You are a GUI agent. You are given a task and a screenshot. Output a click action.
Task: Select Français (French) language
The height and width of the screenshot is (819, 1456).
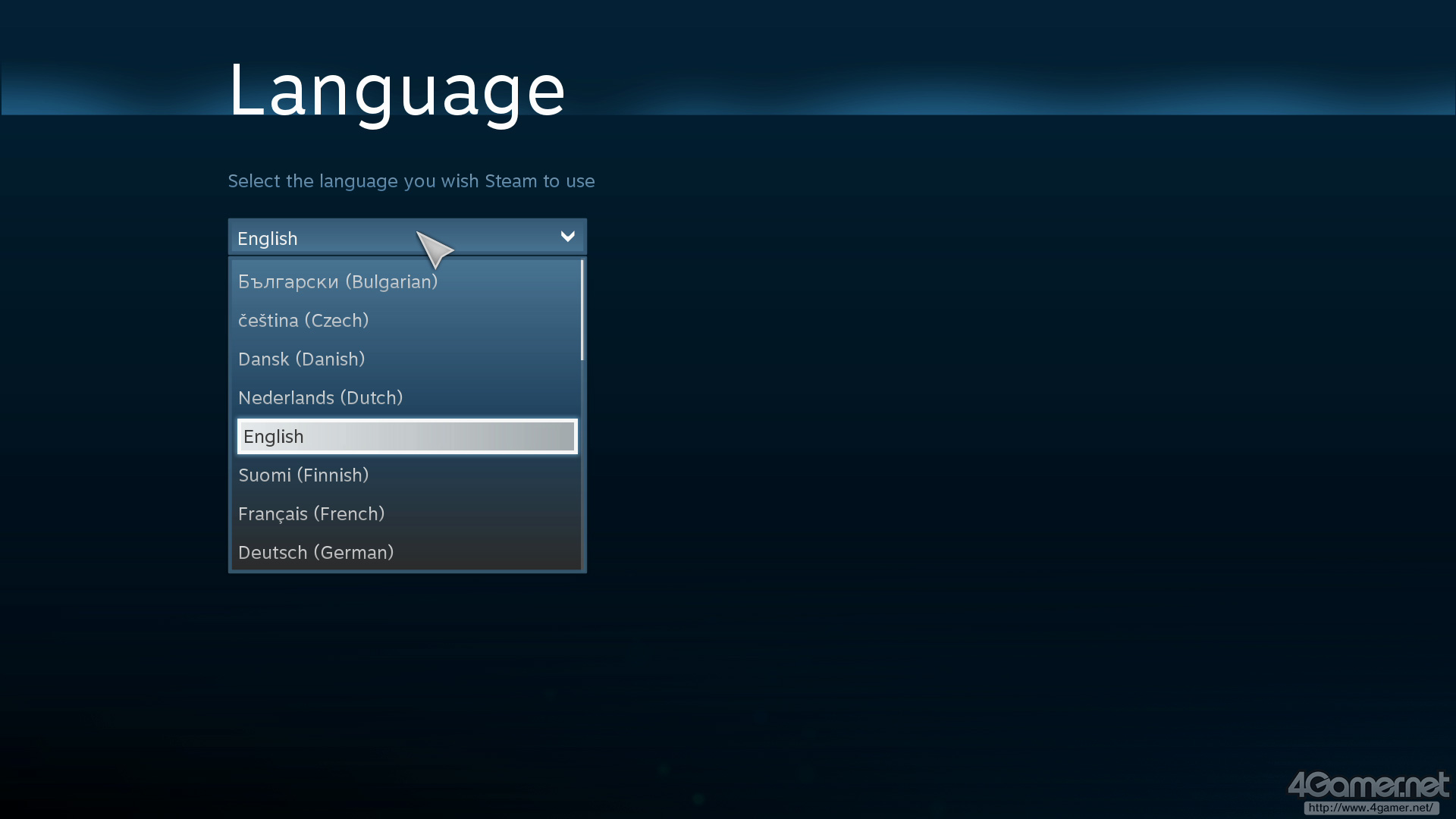tap(311, 513)
